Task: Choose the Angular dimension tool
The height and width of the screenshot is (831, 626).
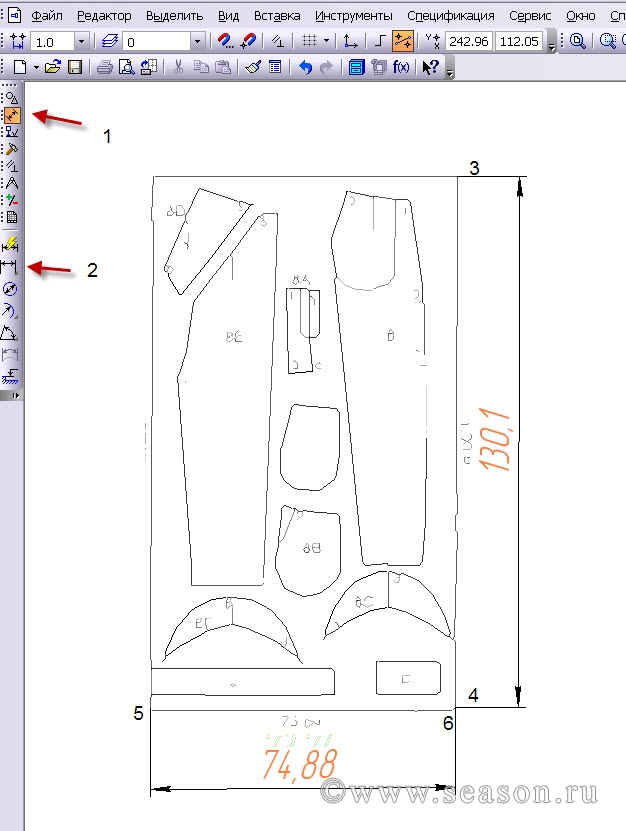Action: pyautogui.click(x=10, y=333)
